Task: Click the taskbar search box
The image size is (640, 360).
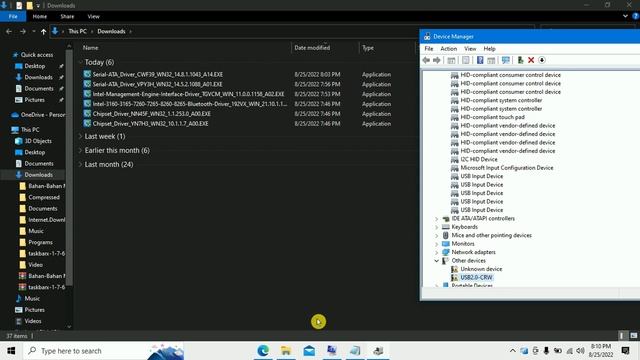Action: click(x=104, y=351)
